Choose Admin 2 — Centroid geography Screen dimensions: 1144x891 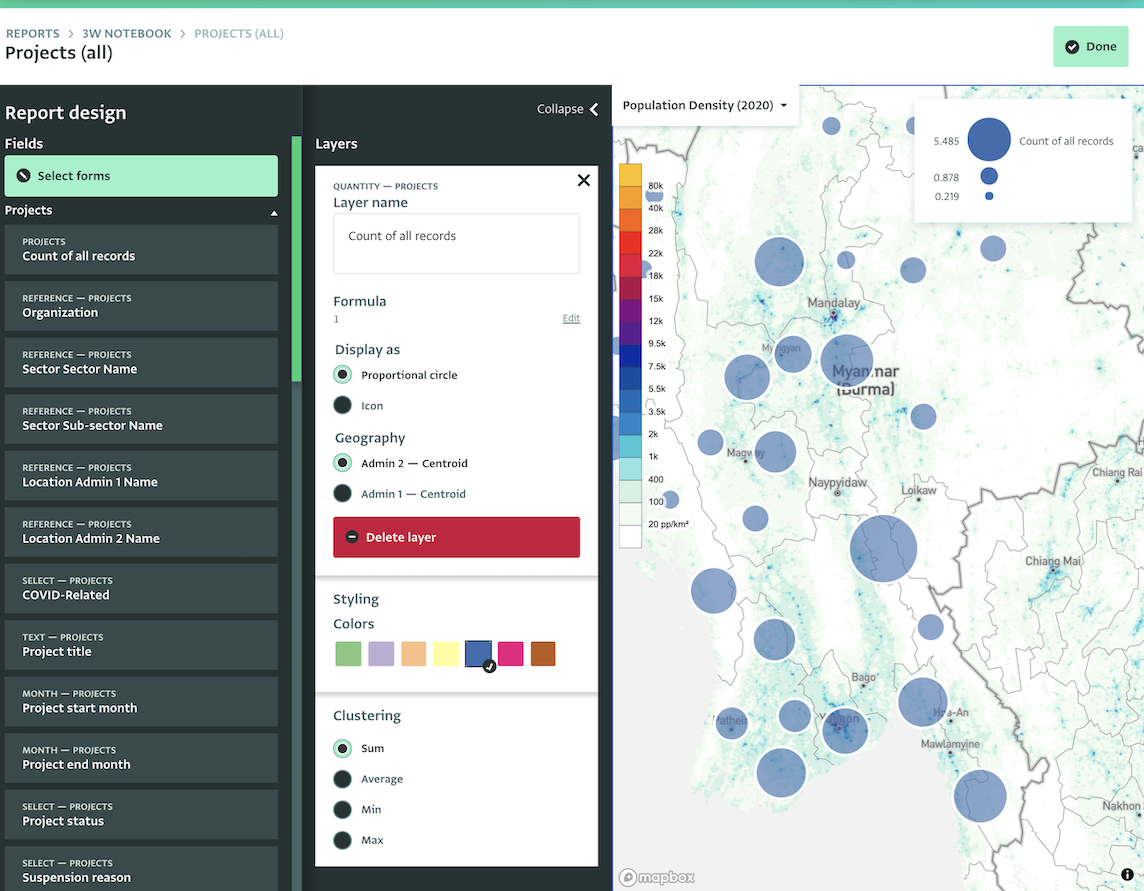click(x=342, y=463)
